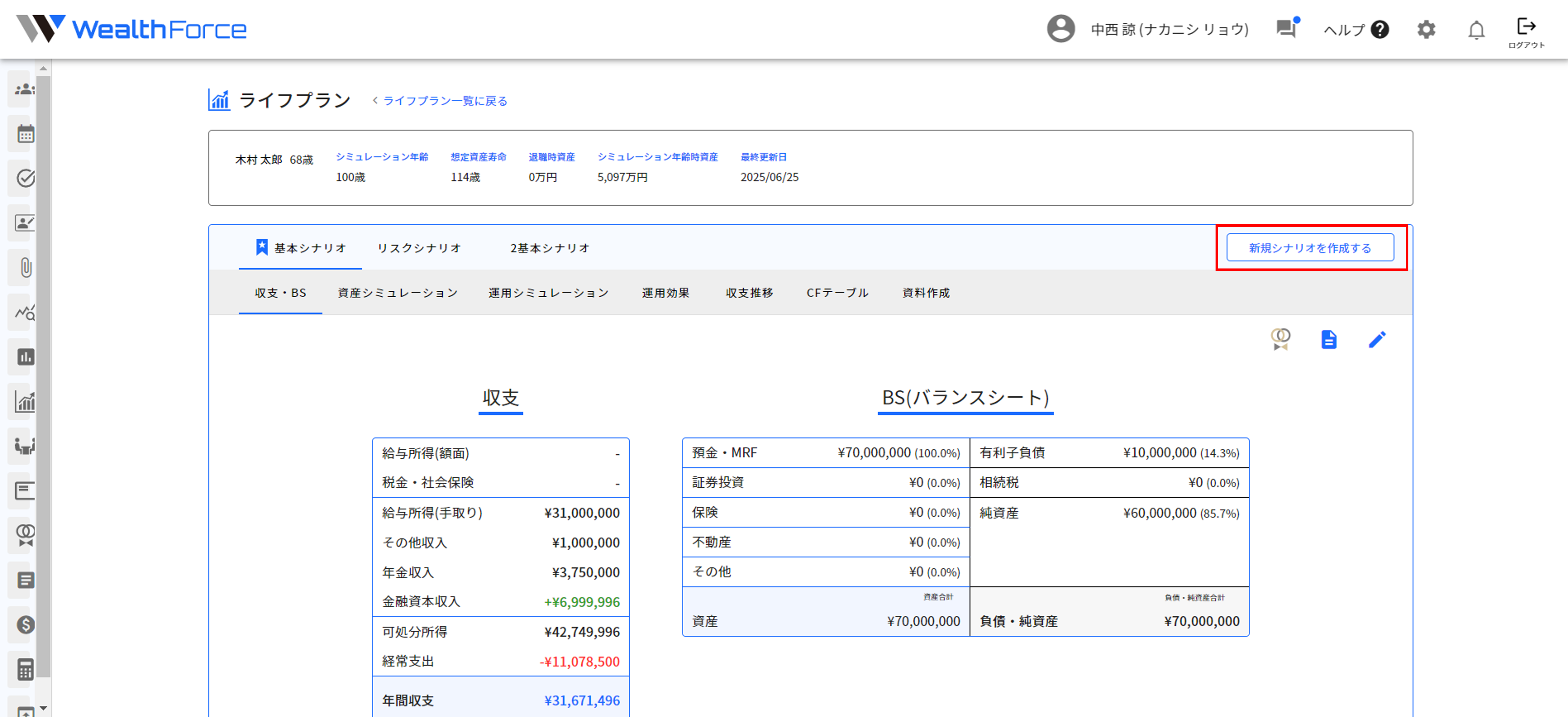Switch to the 運用効果 tab
Image resolution: width=1568 pixels, height=717 pixels.
(666, 293)
